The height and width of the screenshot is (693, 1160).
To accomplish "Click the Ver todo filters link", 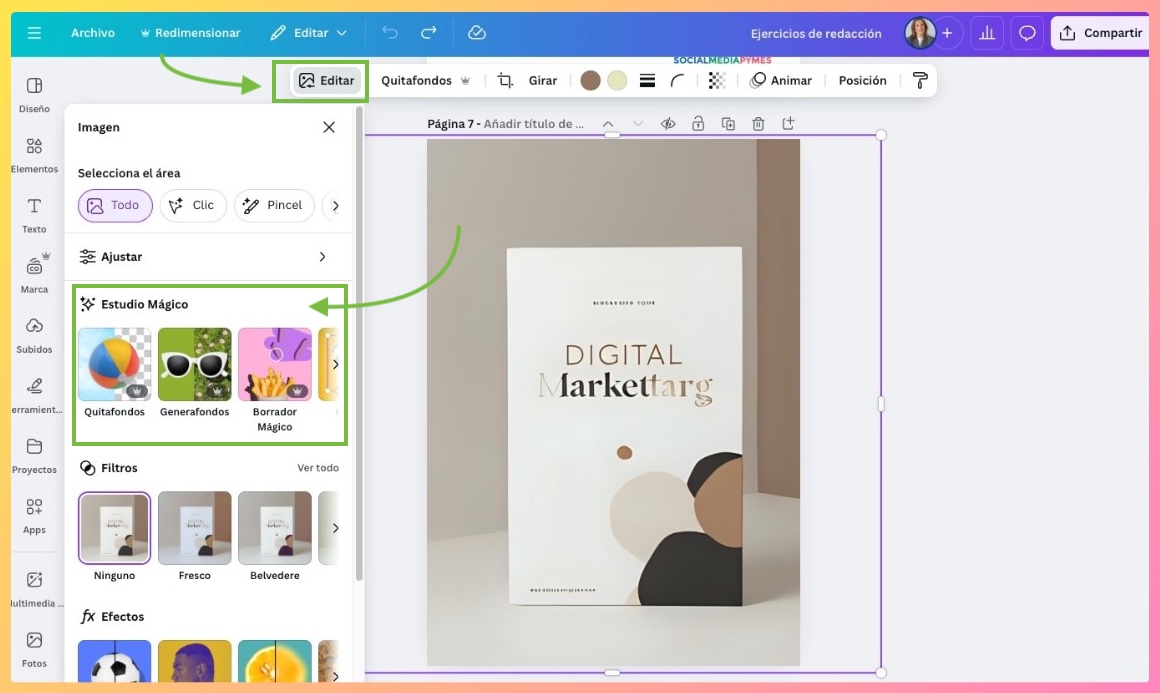I will [317, 468].
